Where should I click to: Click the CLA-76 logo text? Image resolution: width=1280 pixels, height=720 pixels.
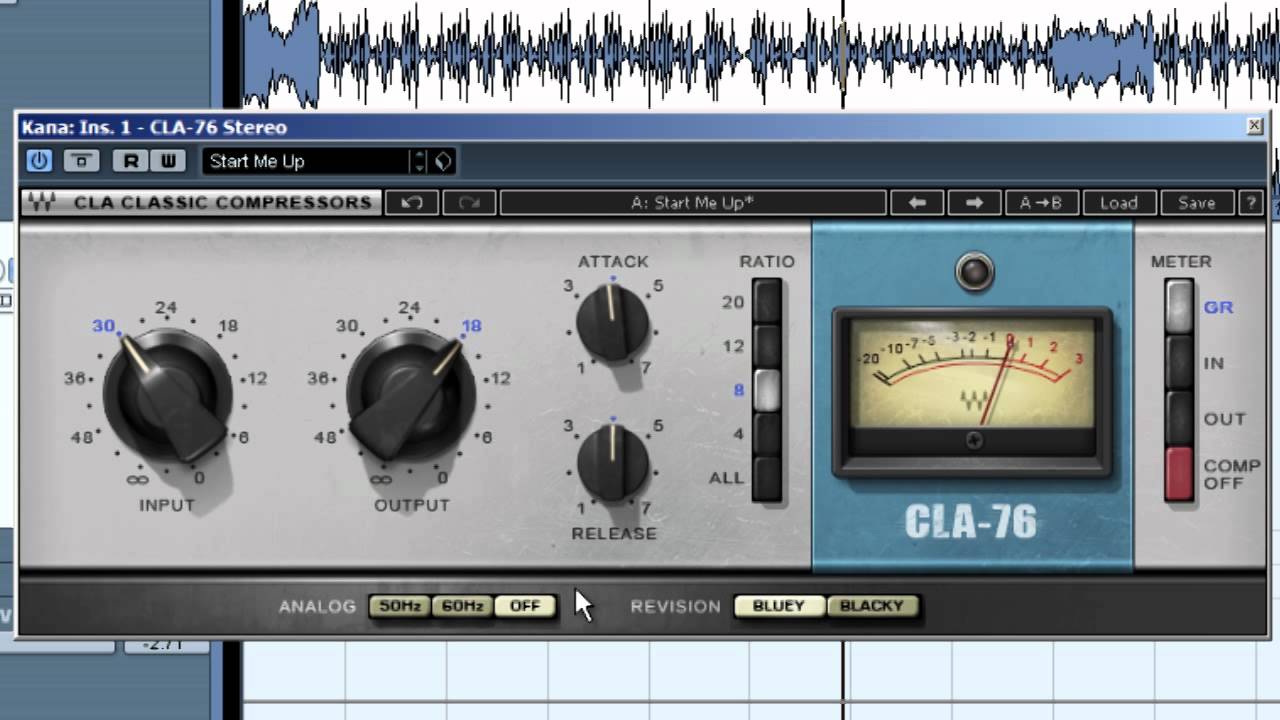click(x=971, y=523)
